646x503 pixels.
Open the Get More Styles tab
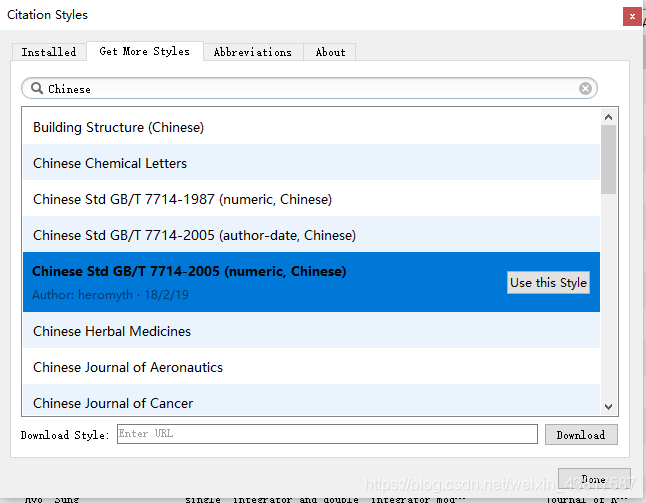pos(145,51)
